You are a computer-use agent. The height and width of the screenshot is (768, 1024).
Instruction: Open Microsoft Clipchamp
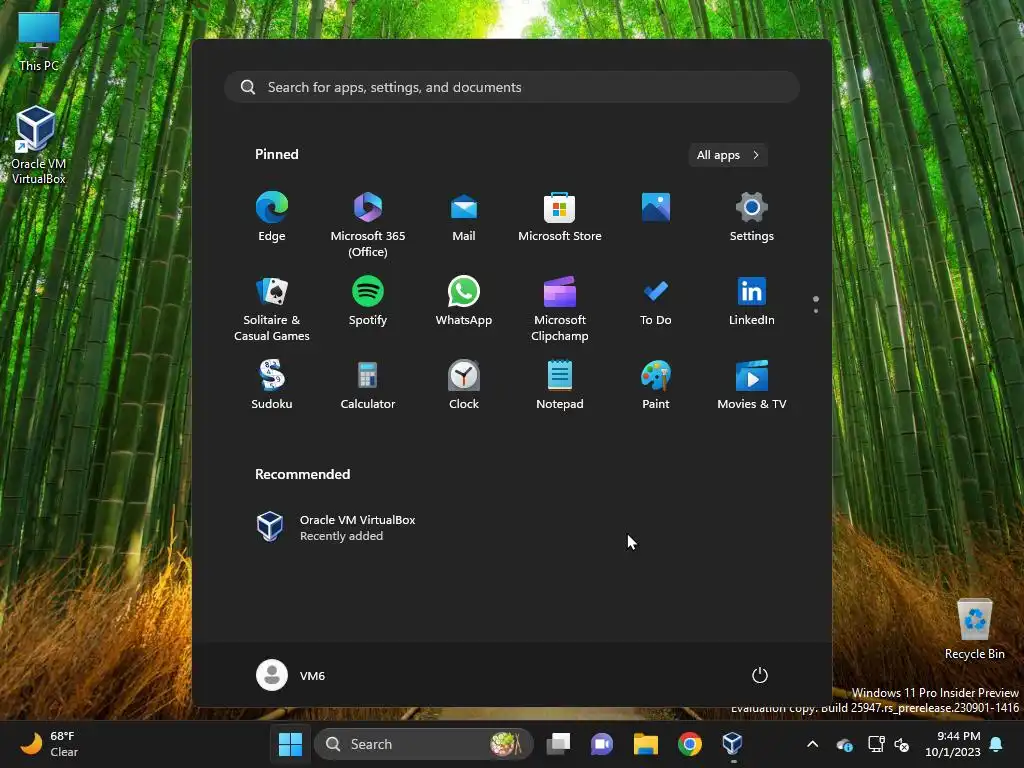pyautogui.click(x=560, y=308)
